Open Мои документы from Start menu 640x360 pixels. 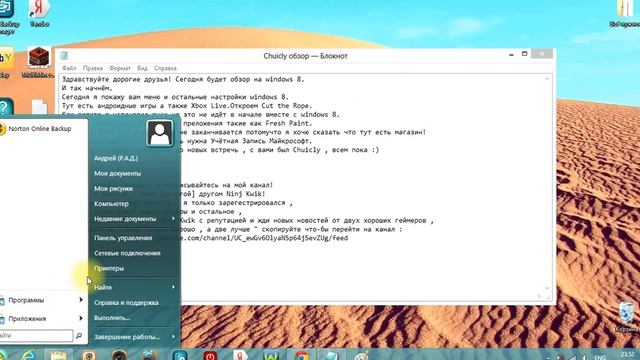118,173
